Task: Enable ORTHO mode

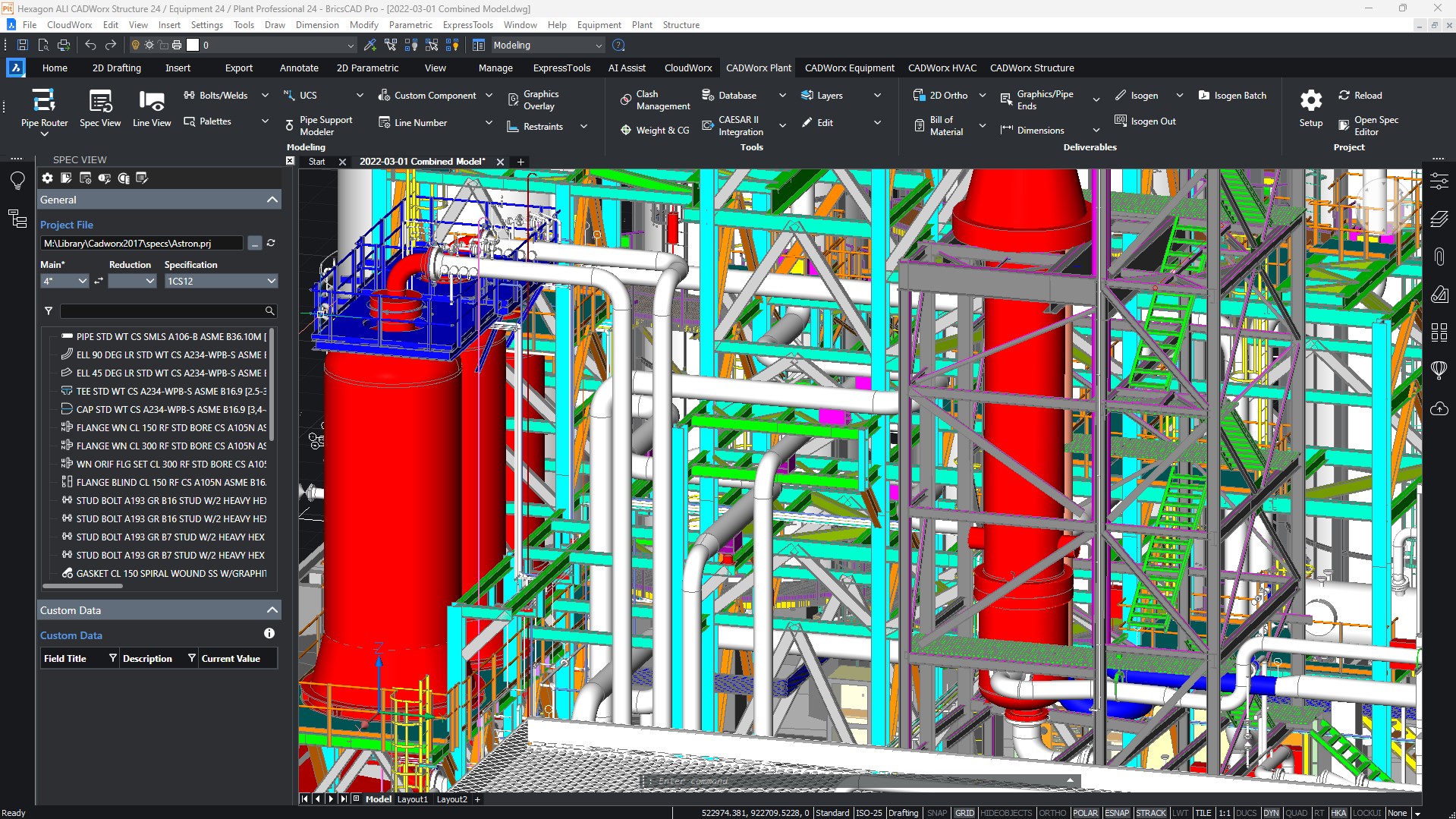Action: tap(1052, 812)
